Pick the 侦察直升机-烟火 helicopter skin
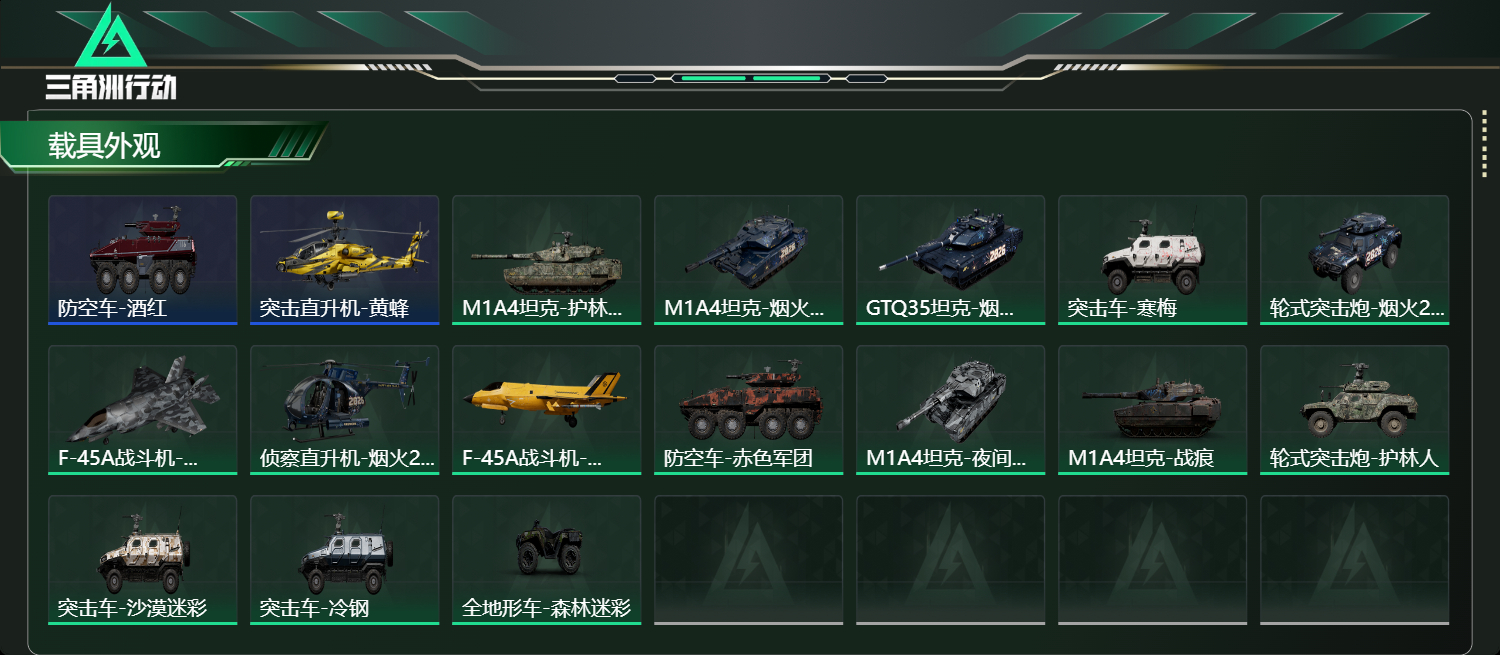Viewport: 1500px width, 655px height. tap(344, 410)
